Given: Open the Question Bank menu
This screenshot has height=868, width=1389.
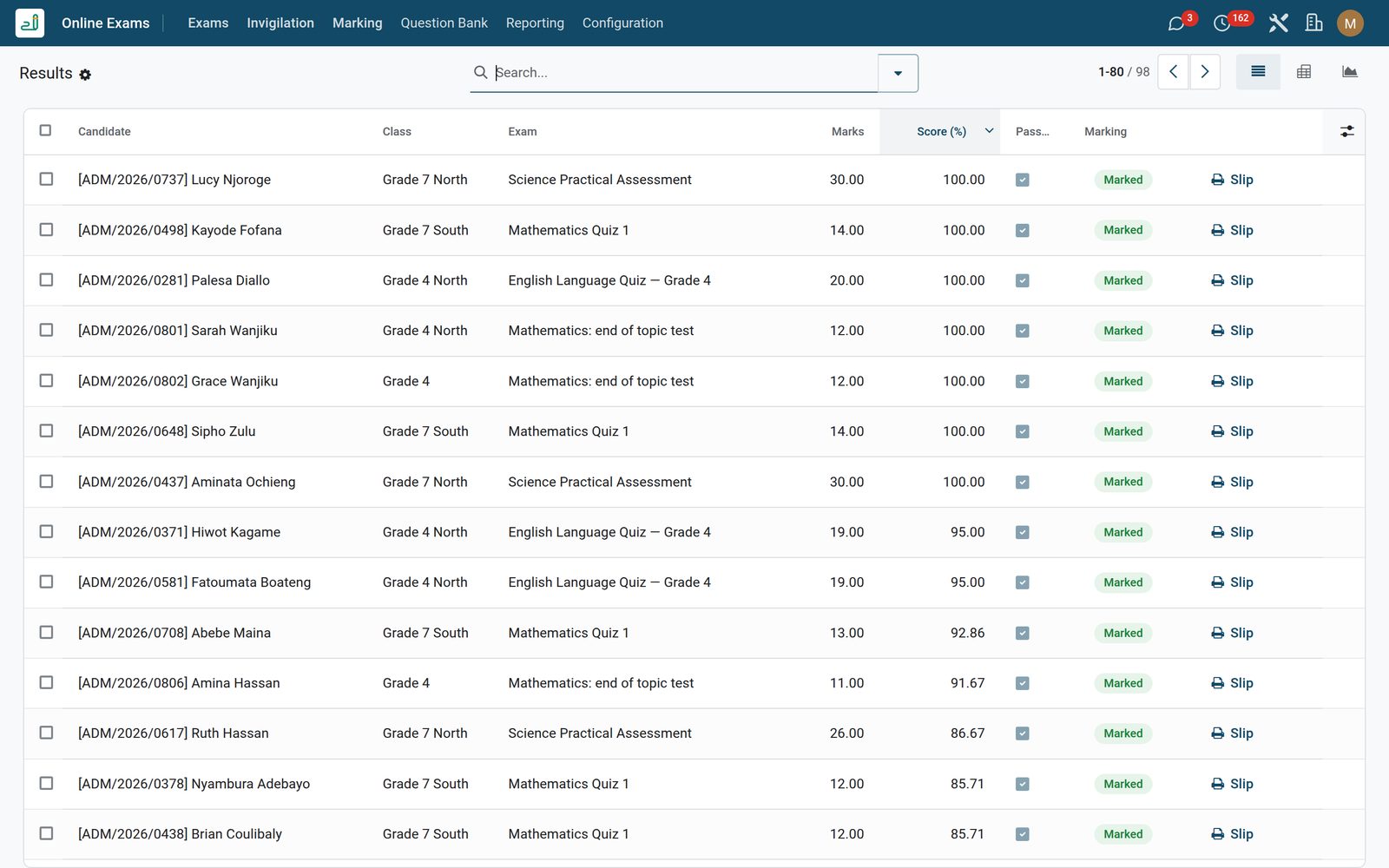Looking at the screenshot, I should coord(444,23).
